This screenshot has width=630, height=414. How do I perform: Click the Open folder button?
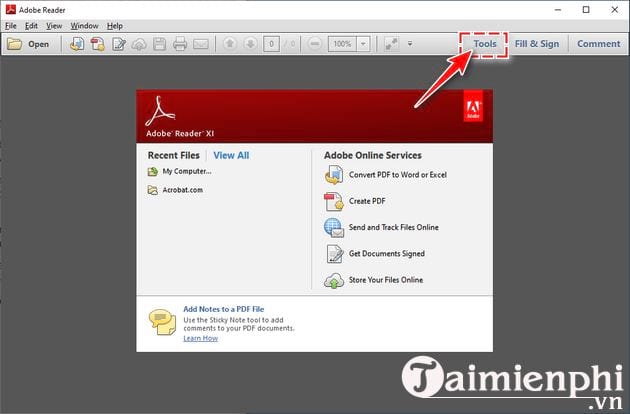point(28,44)
